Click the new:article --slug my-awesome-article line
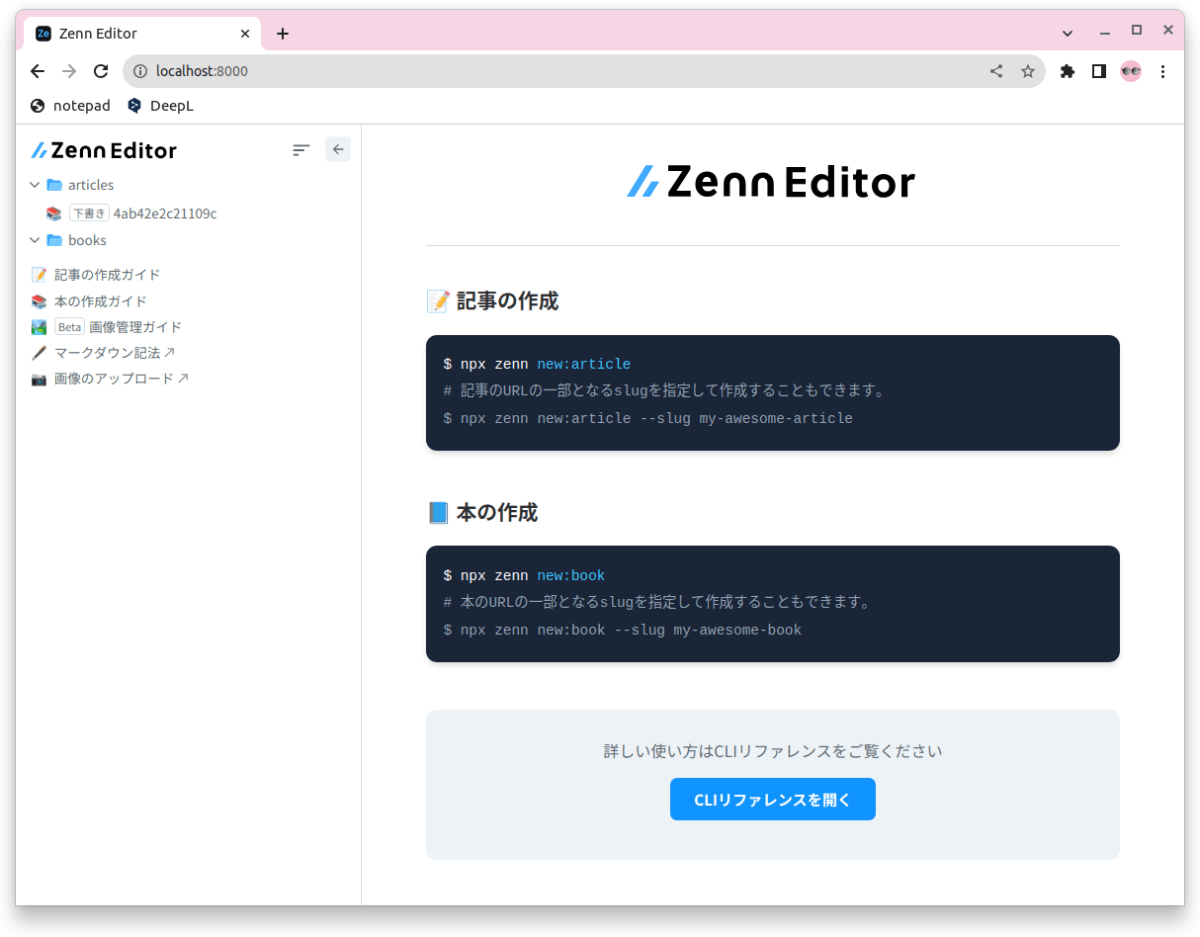This screenshot has height=937, width=1200. (648, 418)
